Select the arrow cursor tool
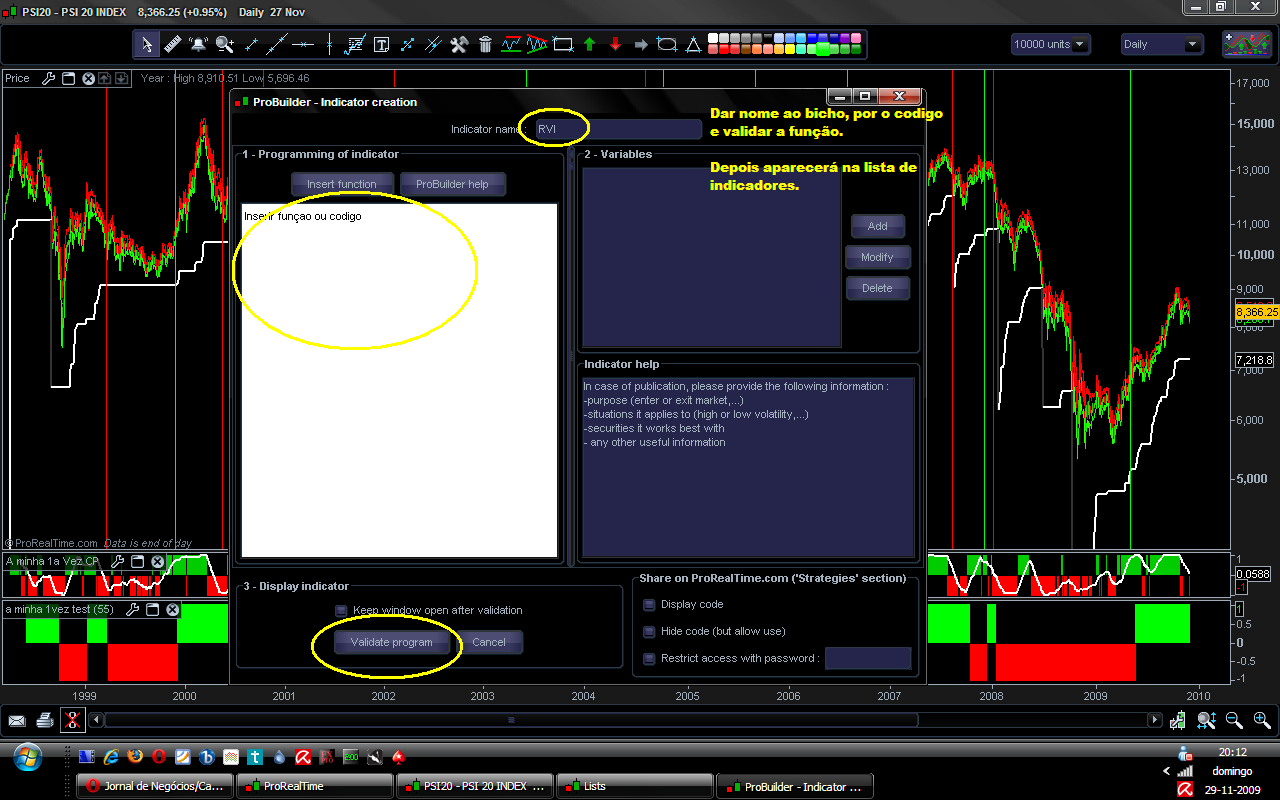Screen dimensions: 1280x800 click(x=147, y=44)
